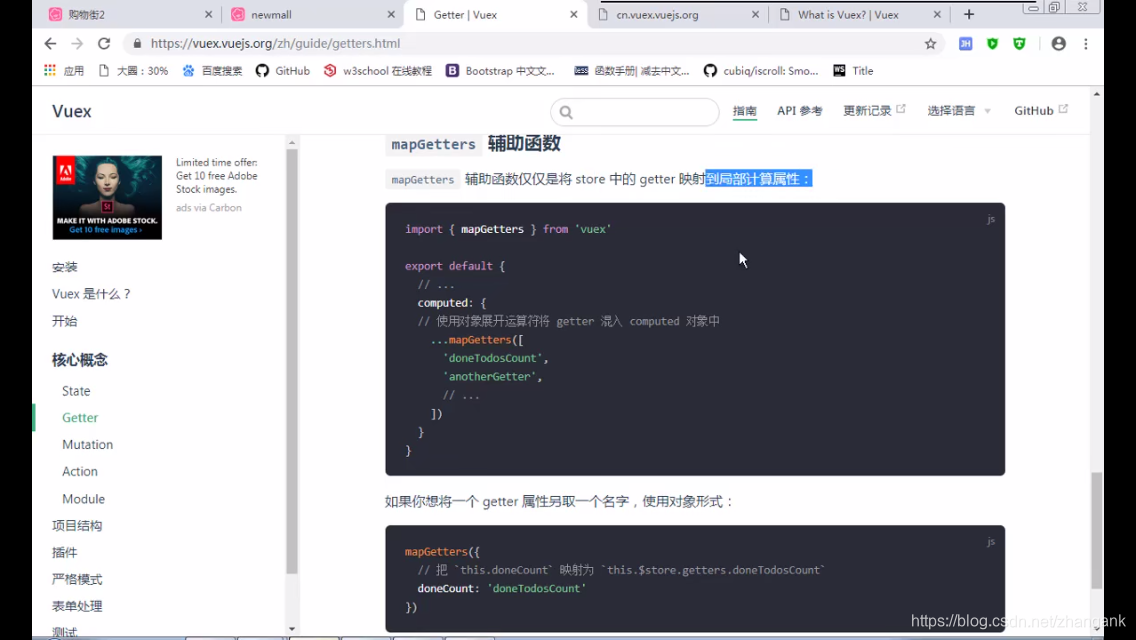Image resolution: width=1136 pixels, height=640 pixels.
Task: Close the newmall tab
Action: tap(391, 14)
